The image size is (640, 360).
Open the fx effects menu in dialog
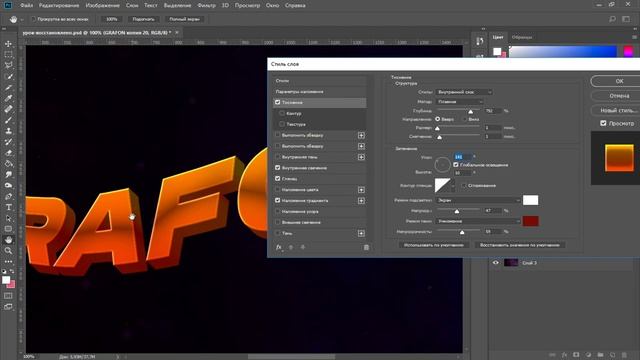279,247
